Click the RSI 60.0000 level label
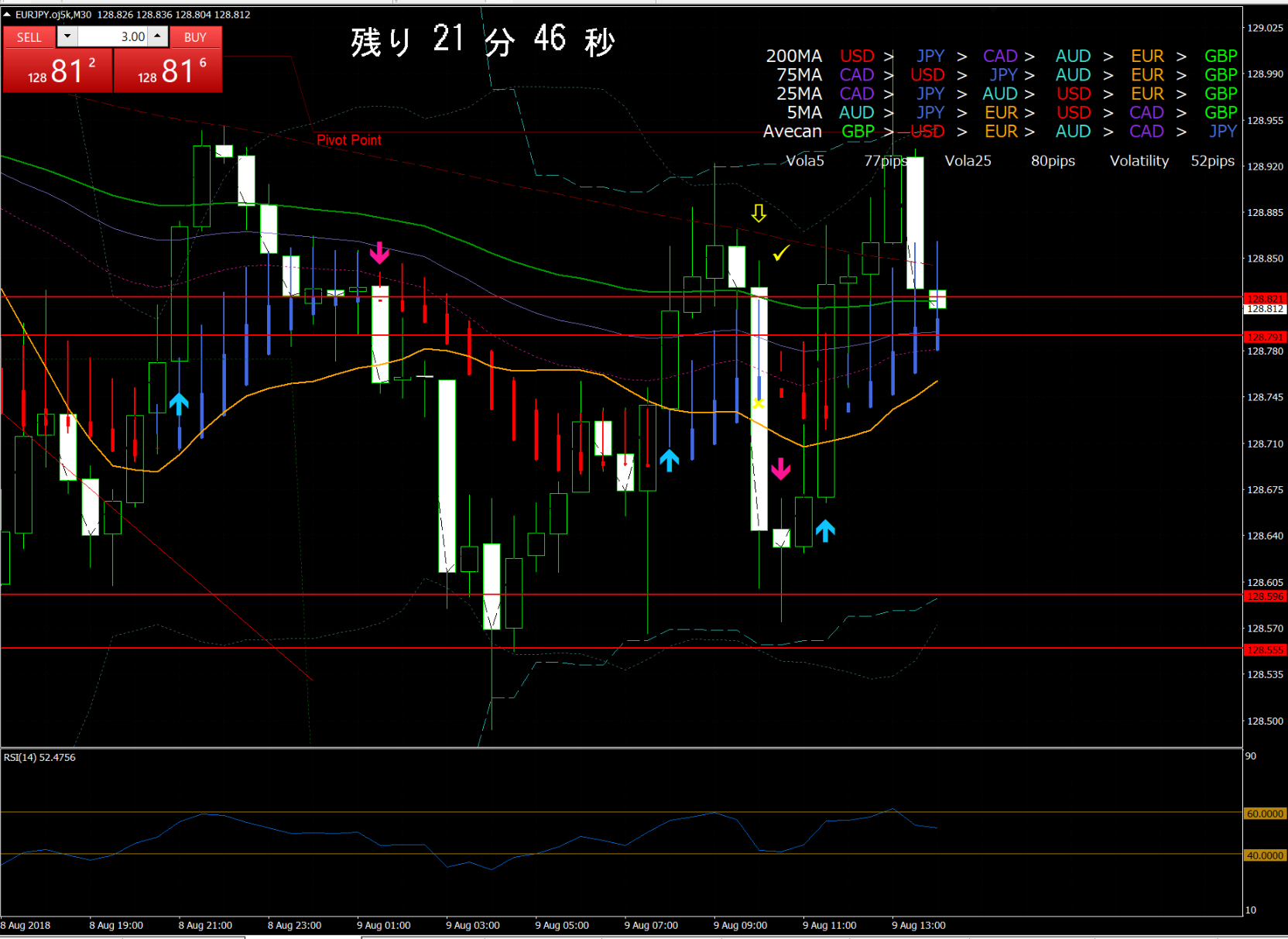This screenshot has height=939, width=1288. (1264, 814)
